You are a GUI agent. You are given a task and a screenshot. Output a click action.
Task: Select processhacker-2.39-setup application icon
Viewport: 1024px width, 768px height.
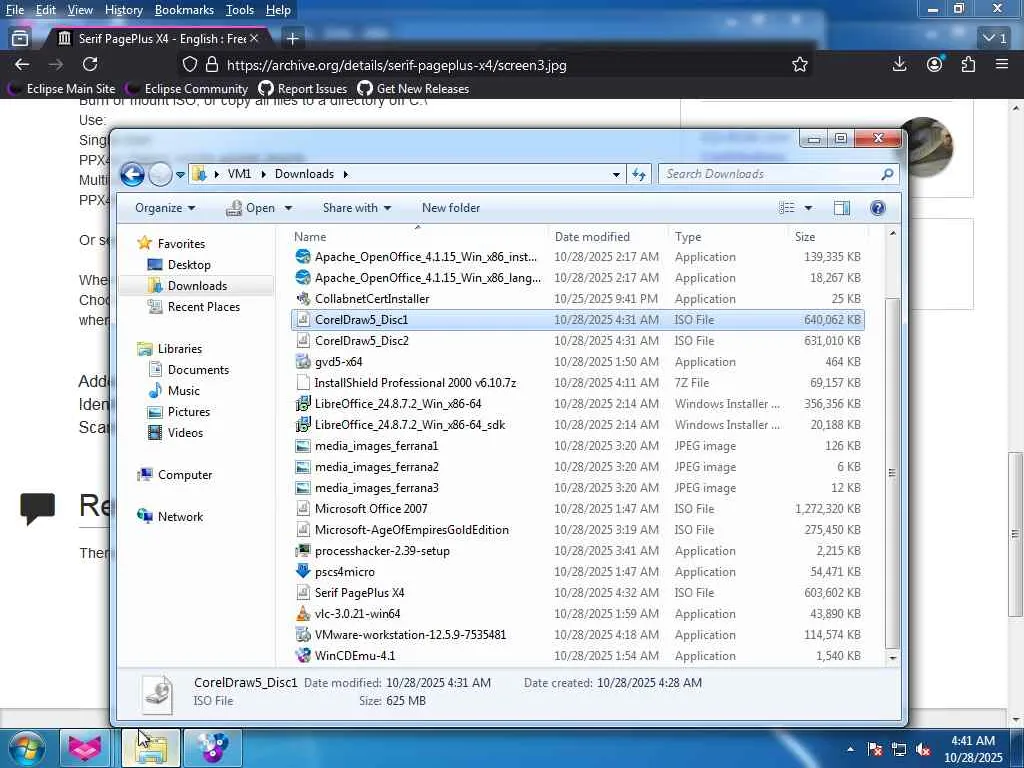pyautogui.click(x=303, y=551)
